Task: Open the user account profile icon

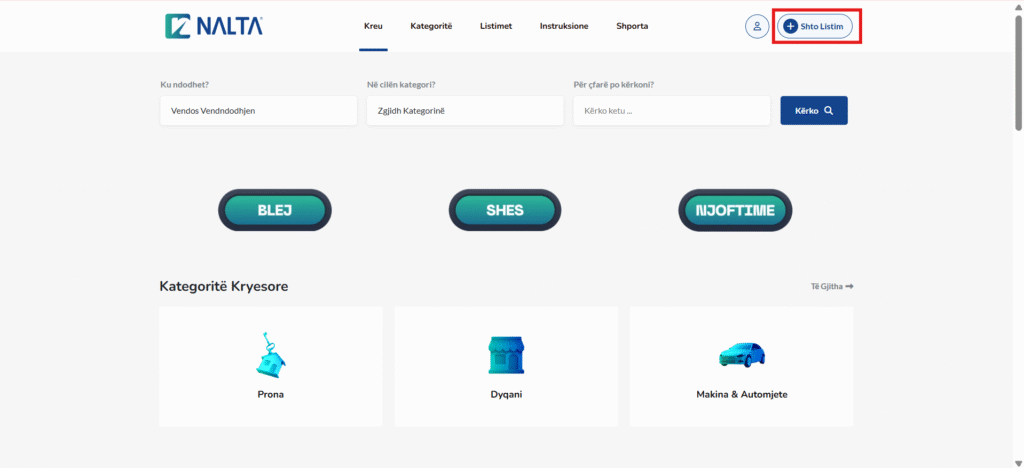Action: tap(757, 26)
